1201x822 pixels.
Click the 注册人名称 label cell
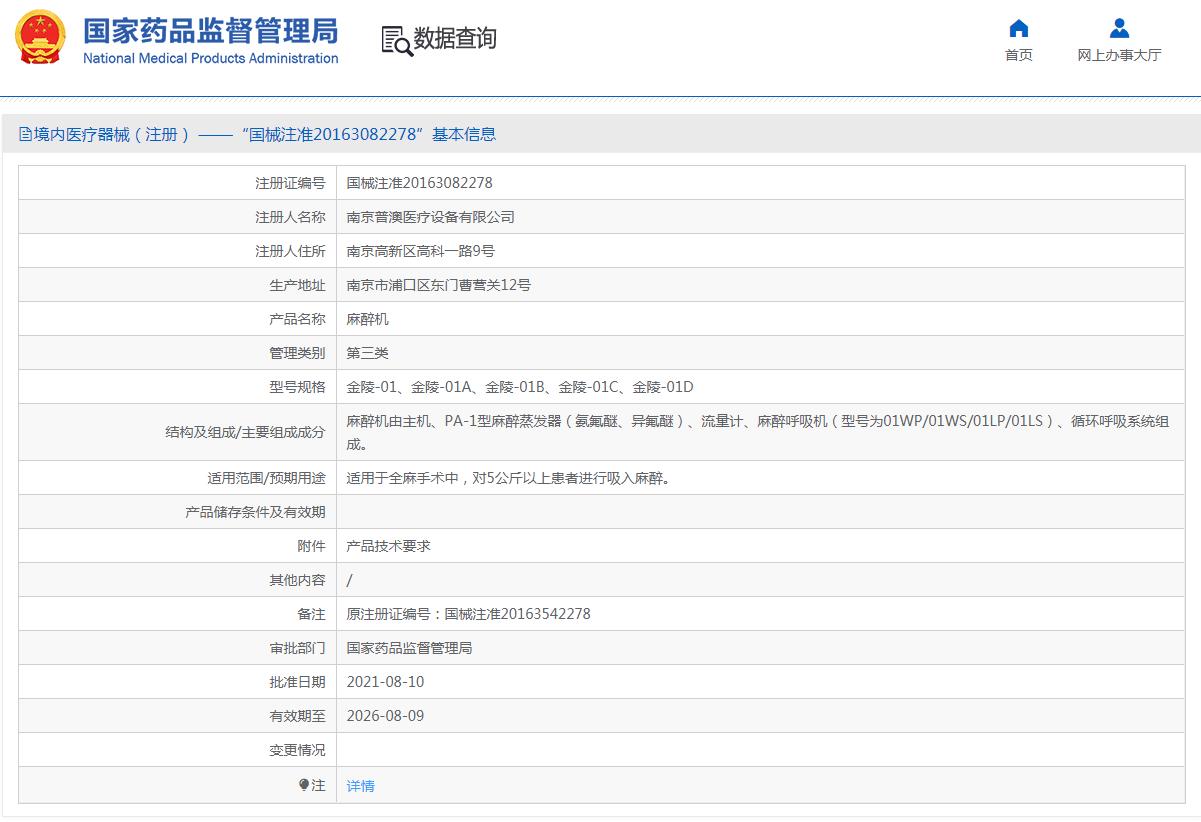pos(178,217)
